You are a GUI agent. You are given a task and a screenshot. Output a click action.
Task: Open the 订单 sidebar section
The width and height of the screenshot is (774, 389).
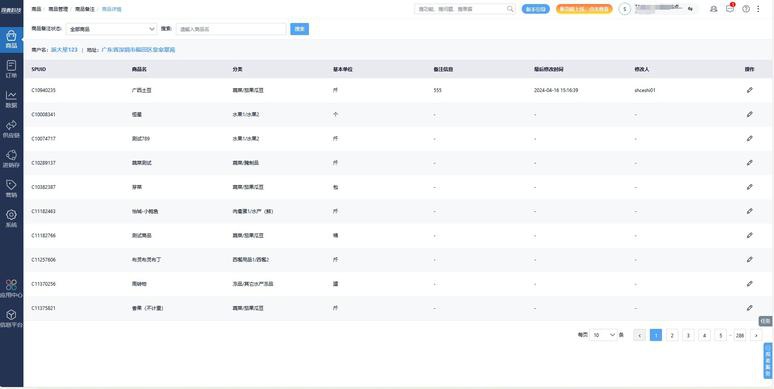pos(11,69)
